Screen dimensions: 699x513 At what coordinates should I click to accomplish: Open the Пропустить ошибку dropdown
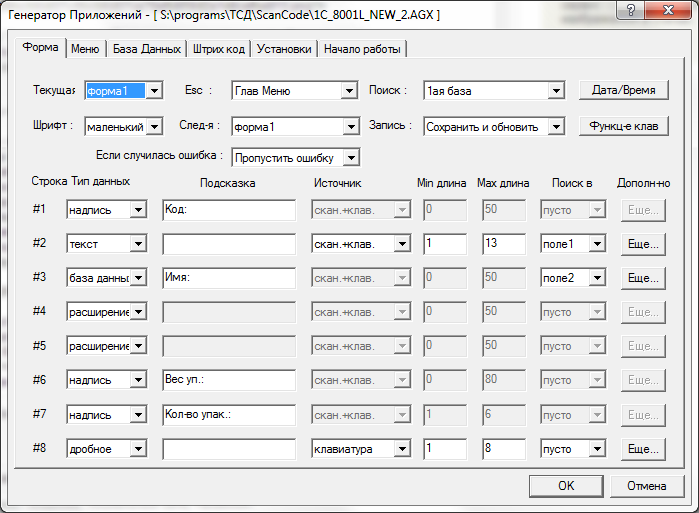296,158
